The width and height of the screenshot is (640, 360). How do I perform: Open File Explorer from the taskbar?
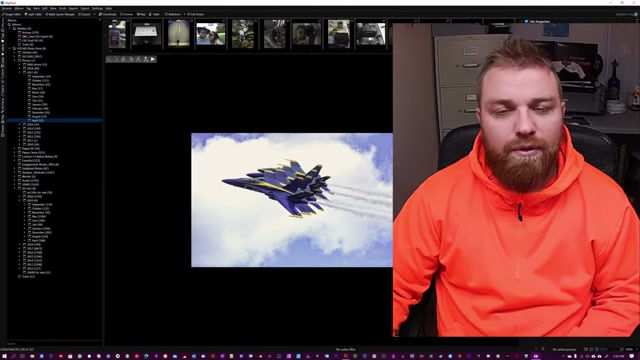point(32,356)
